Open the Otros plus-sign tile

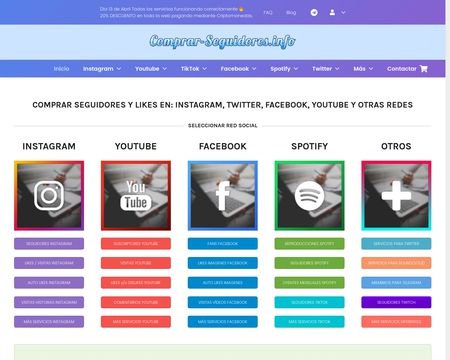coord(396,196)
